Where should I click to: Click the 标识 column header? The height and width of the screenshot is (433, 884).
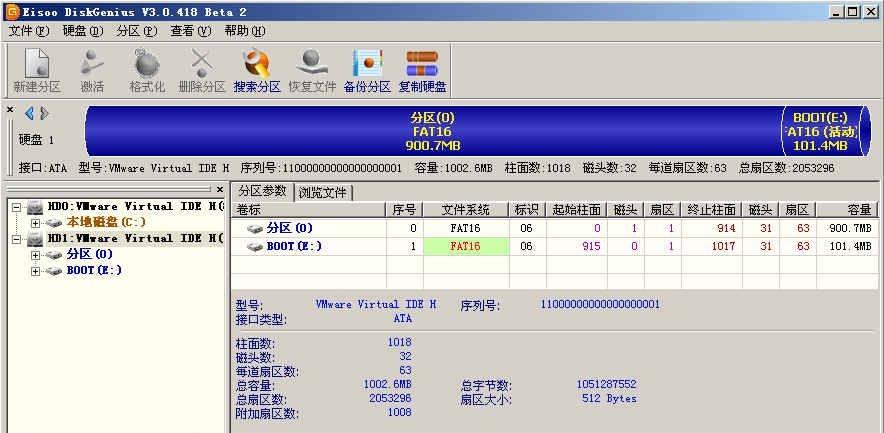tap(527, 210)
